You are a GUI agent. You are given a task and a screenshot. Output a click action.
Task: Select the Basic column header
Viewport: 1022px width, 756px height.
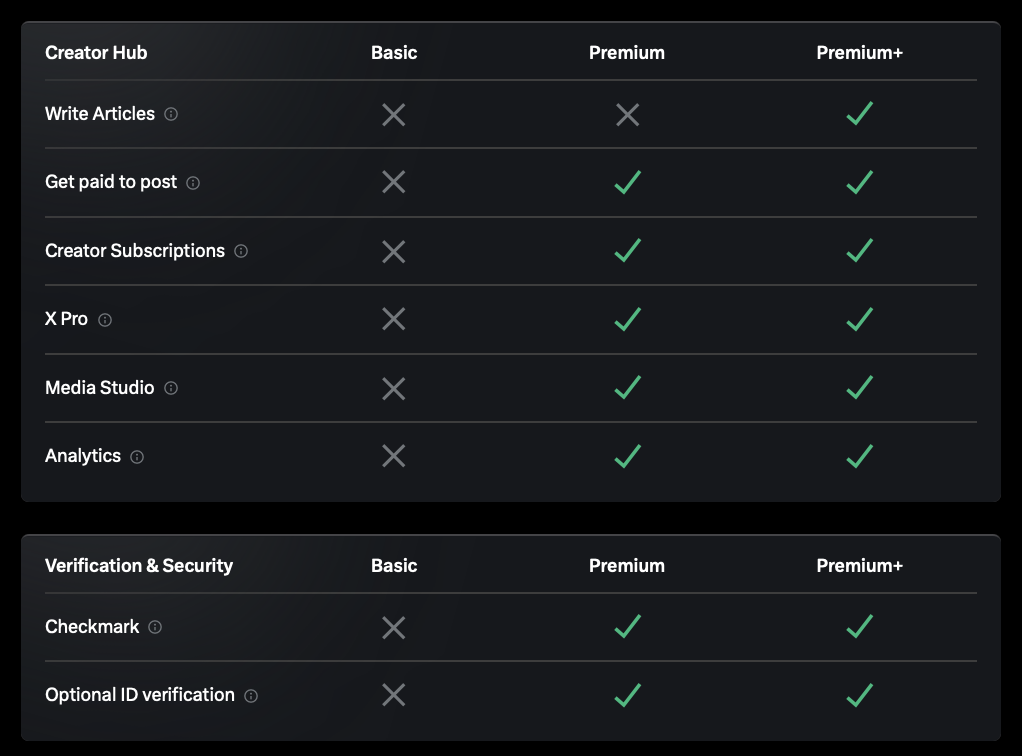[x=393, y=52]
